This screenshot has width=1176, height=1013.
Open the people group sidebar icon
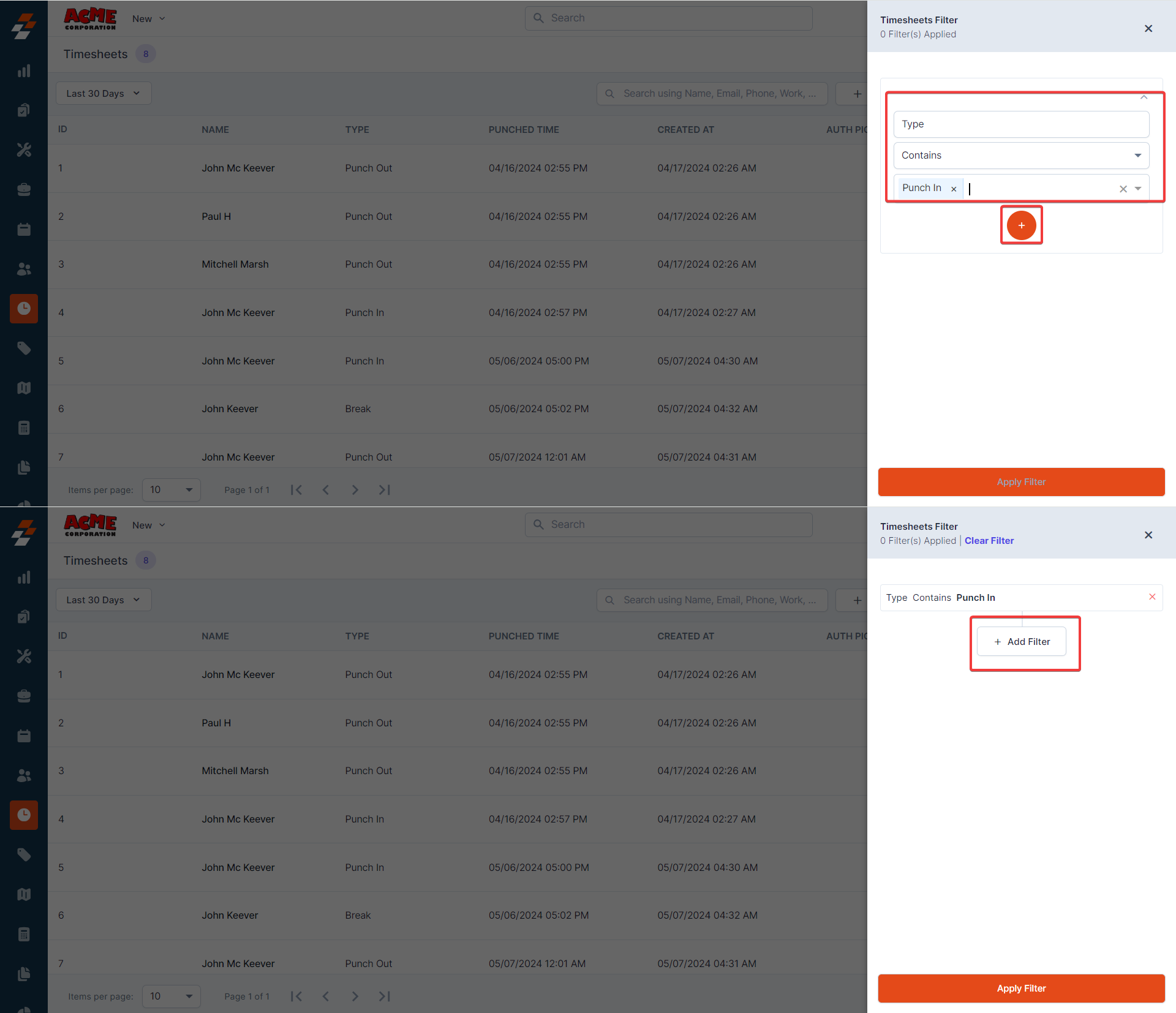[24, 269]
